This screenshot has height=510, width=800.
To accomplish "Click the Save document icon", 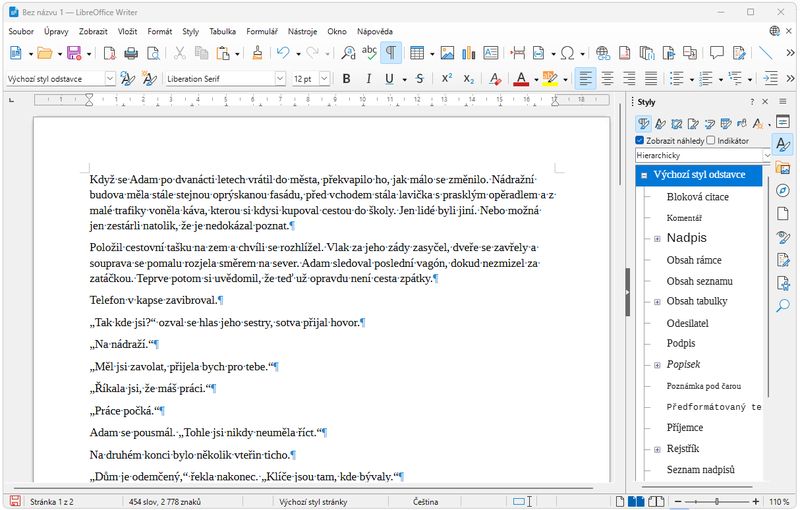I will pyautogui.click(x=74, y=53).
